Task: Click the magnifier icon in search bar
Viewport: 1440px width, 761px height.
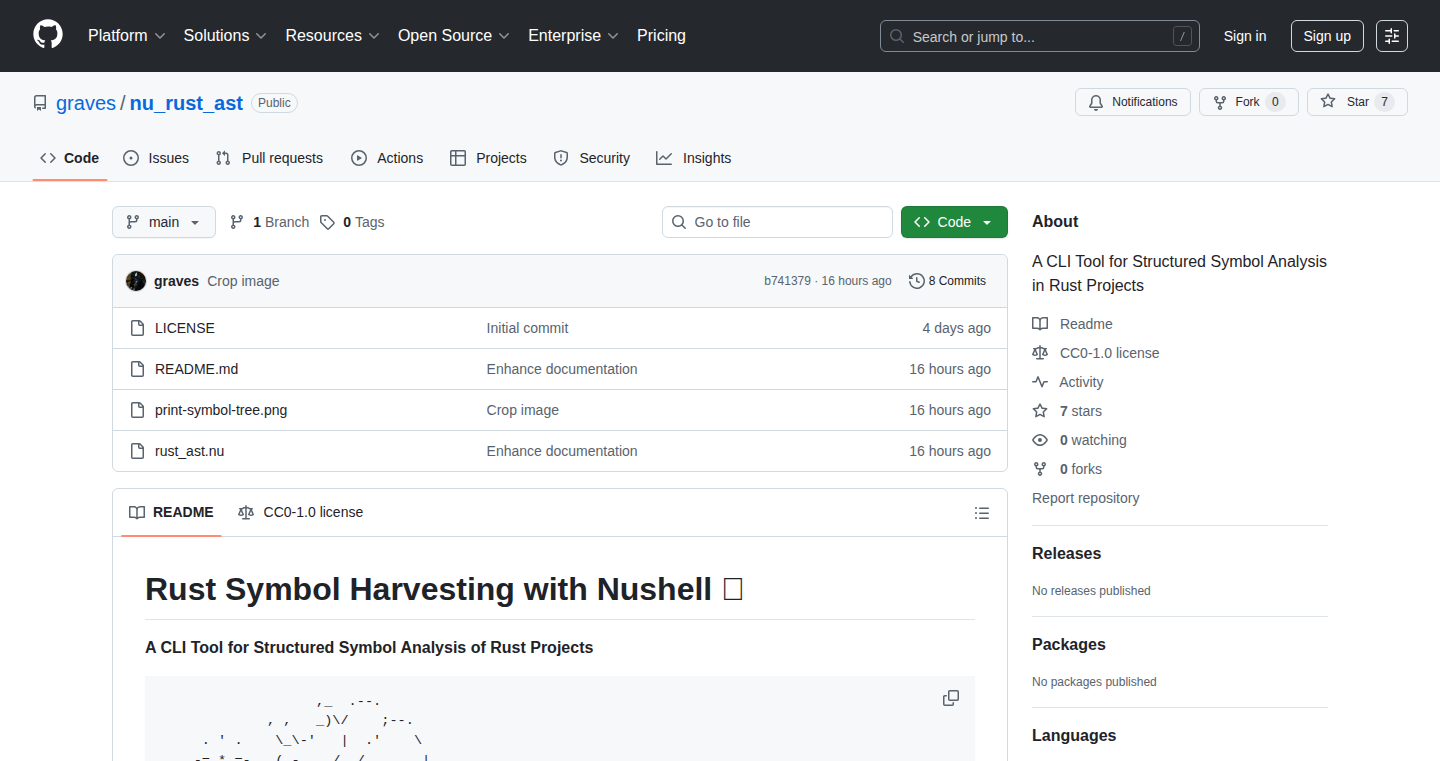Action: (x=897, y=36)
